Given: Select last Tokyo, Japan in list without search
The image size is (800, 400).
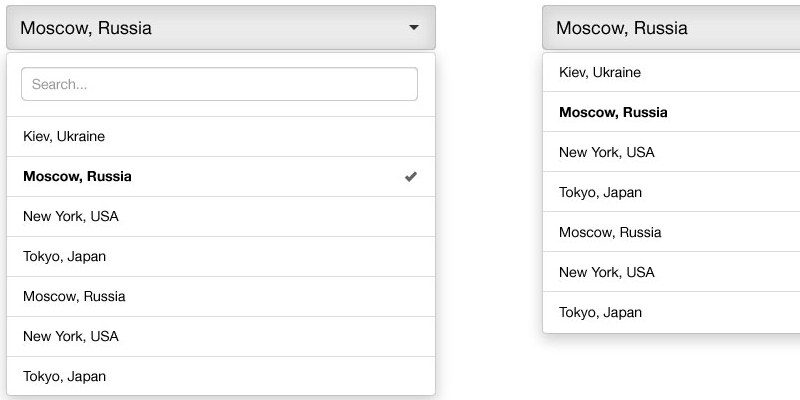Looking at the screenshot, I should click(600, 312).
